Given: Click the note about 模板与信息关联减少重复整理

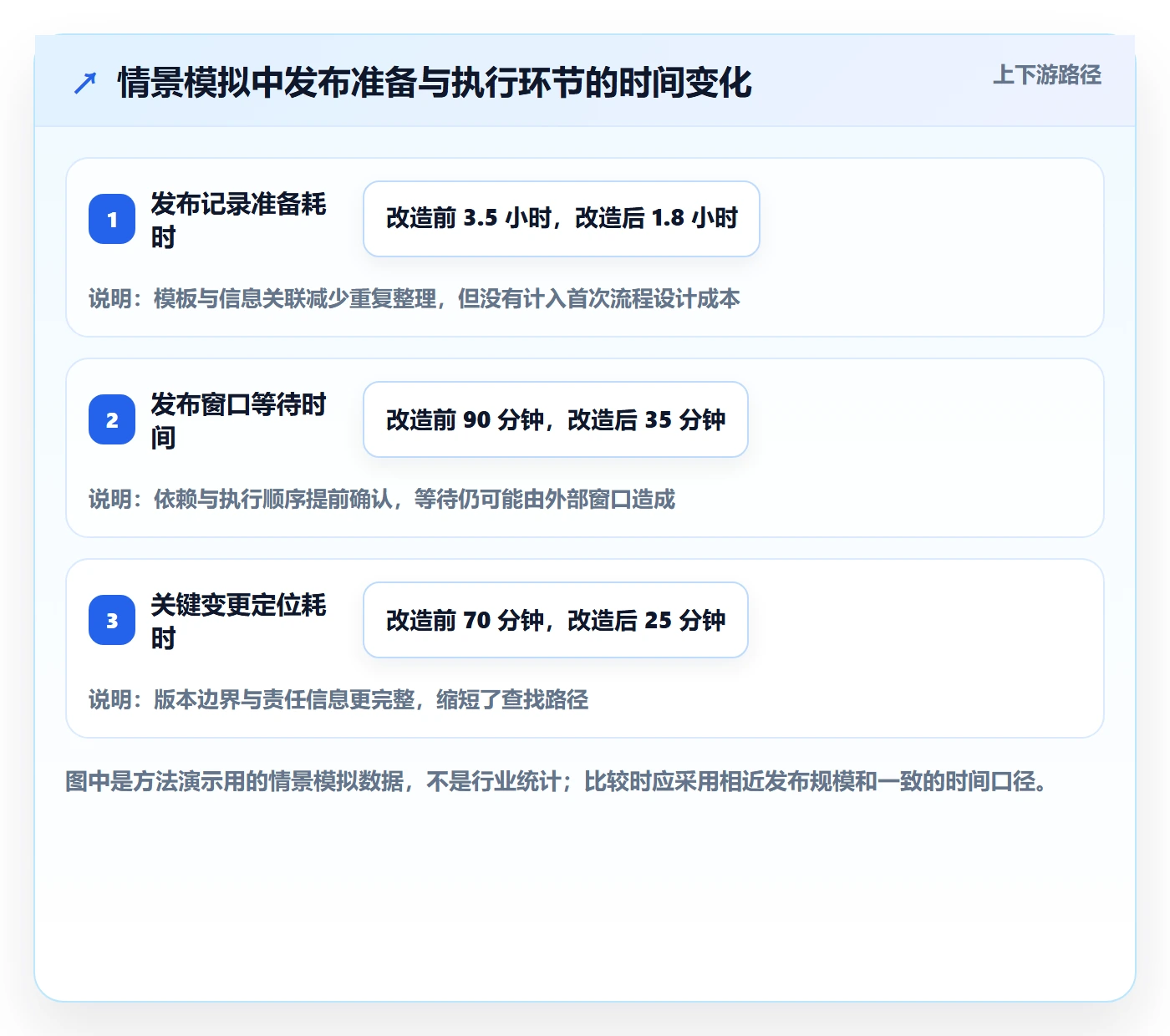Looking at the screenshot, I should 415,298.
